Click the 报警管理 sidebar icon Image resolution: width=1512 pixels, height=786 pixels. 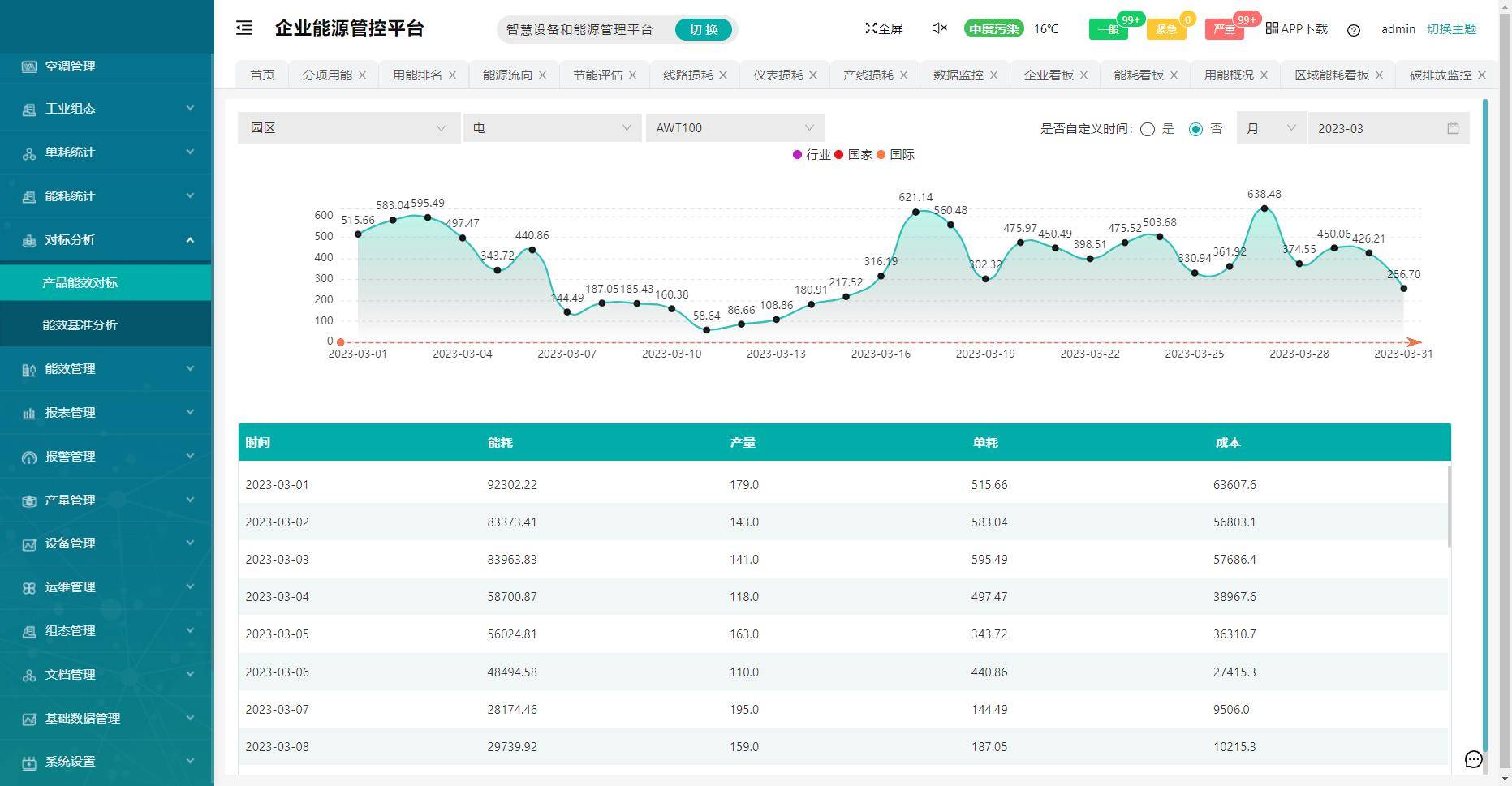(29, 457)
